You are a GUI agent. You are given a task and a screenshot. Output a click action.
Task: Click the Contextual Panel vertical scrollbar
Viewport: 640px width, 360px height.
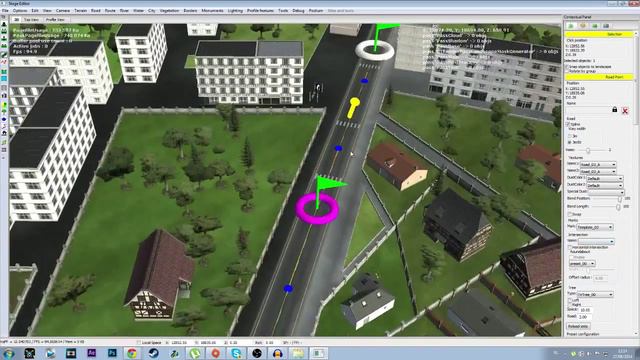(x=637, y=82)
